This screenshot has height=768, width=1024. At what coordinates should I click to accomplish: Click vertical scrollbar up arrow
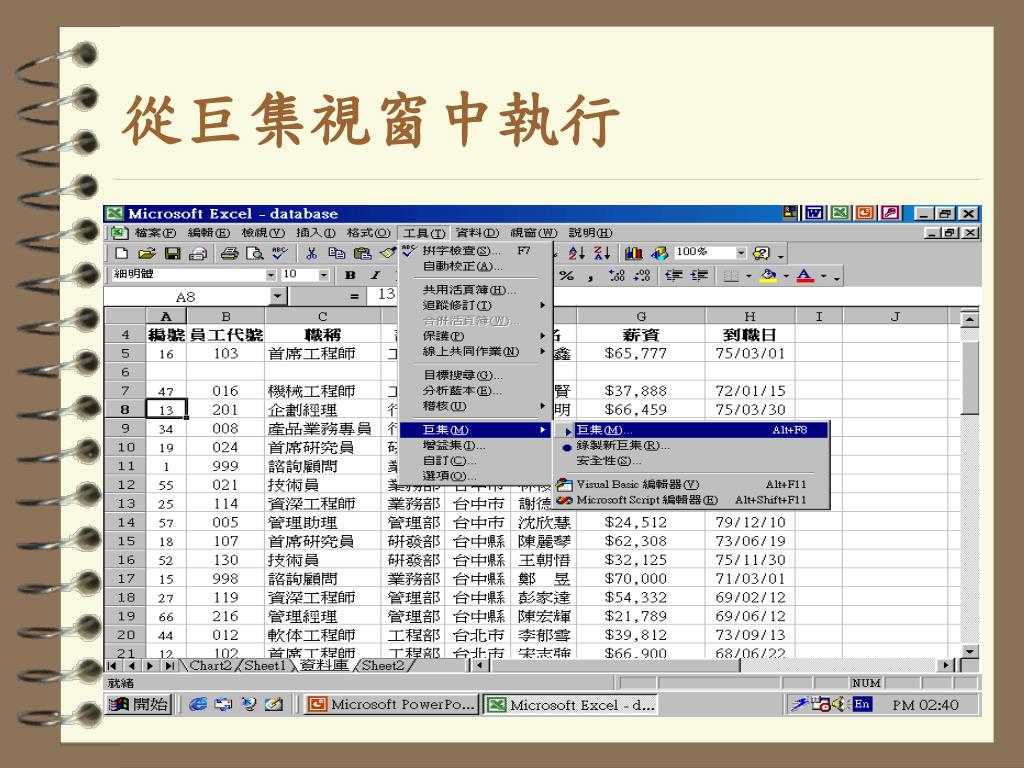coord(970,319)
